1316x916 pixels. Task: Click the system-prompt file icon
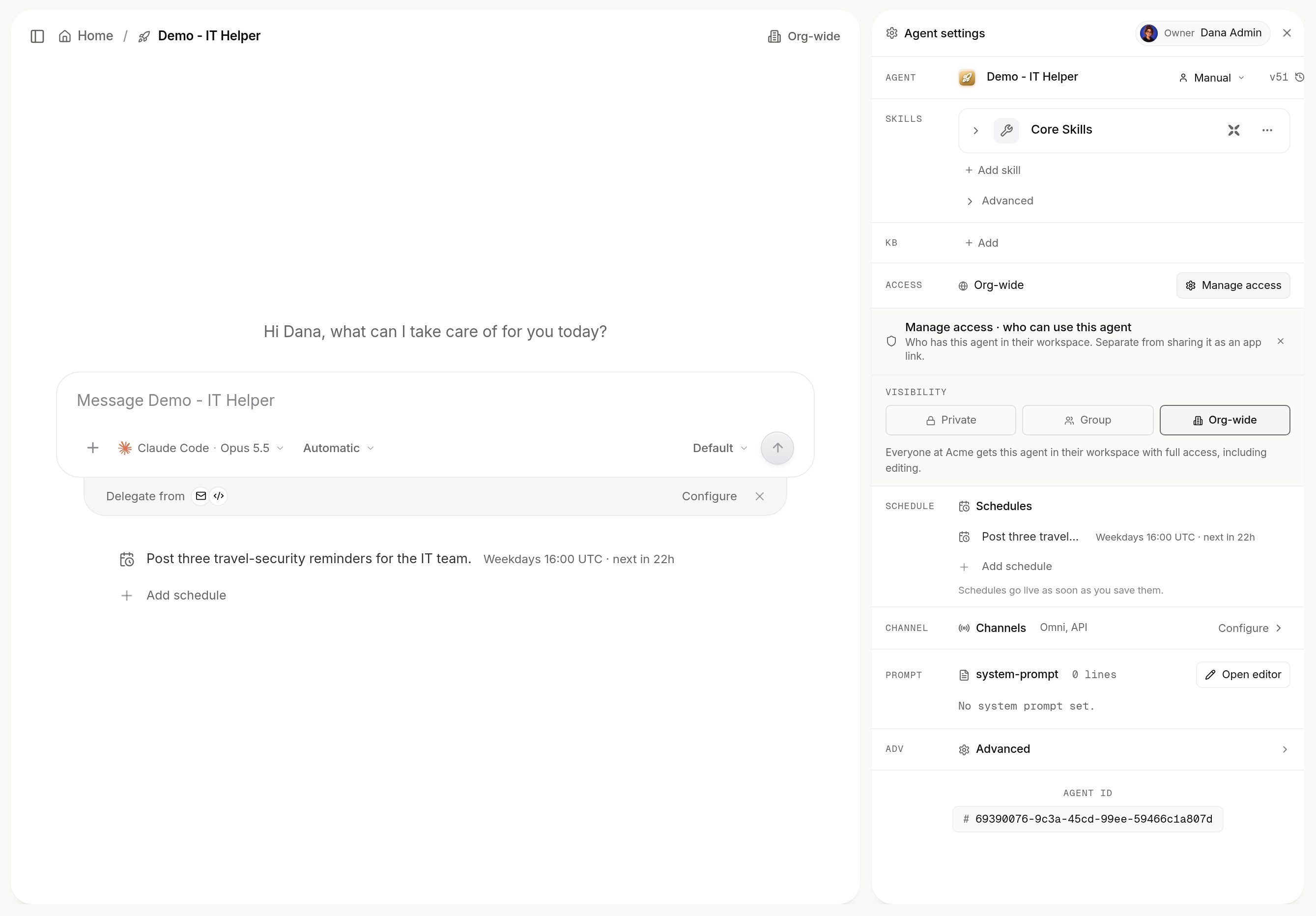coord(964,675)
